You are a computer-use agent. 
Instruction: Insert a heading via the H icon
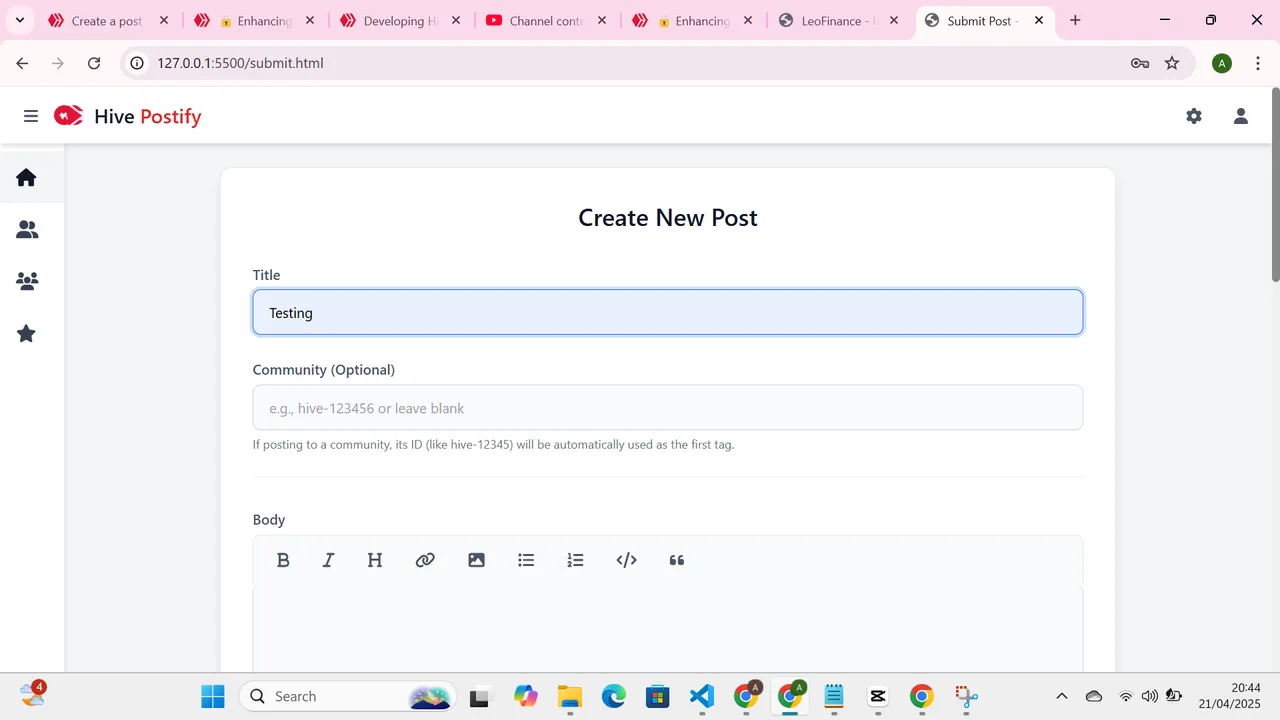[375, 560]
